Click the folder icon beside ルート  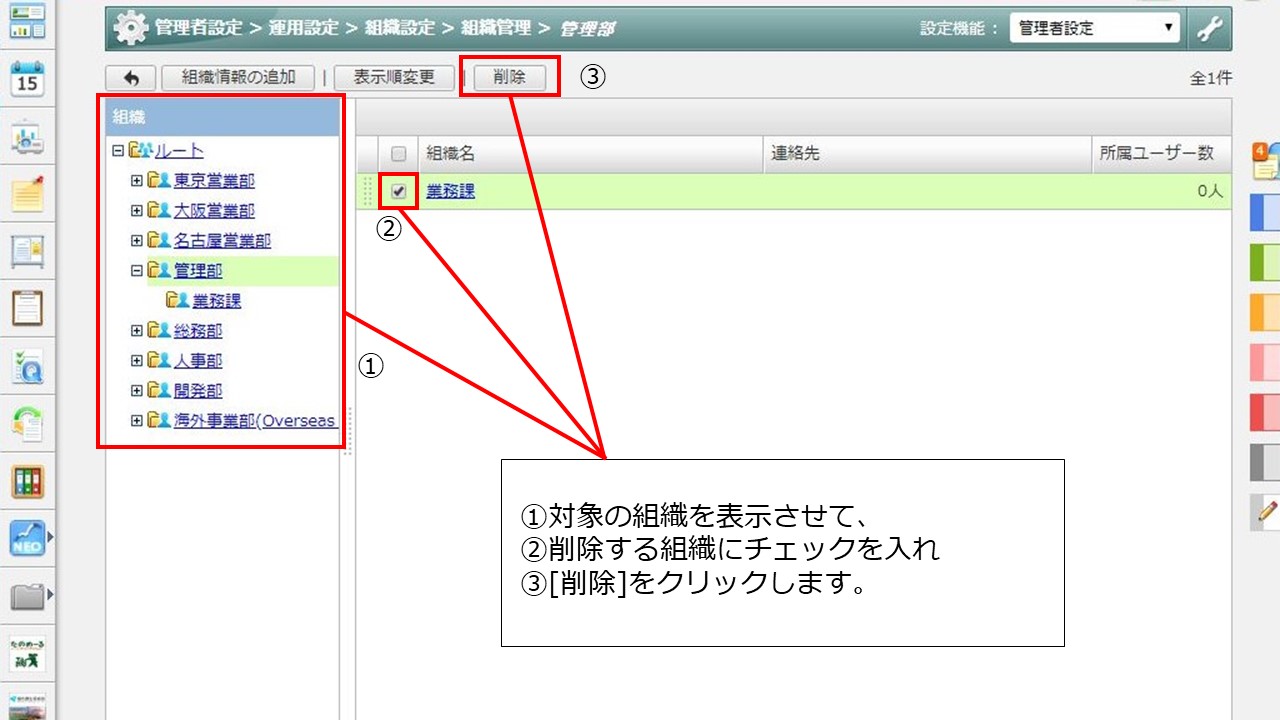[141, 151]
